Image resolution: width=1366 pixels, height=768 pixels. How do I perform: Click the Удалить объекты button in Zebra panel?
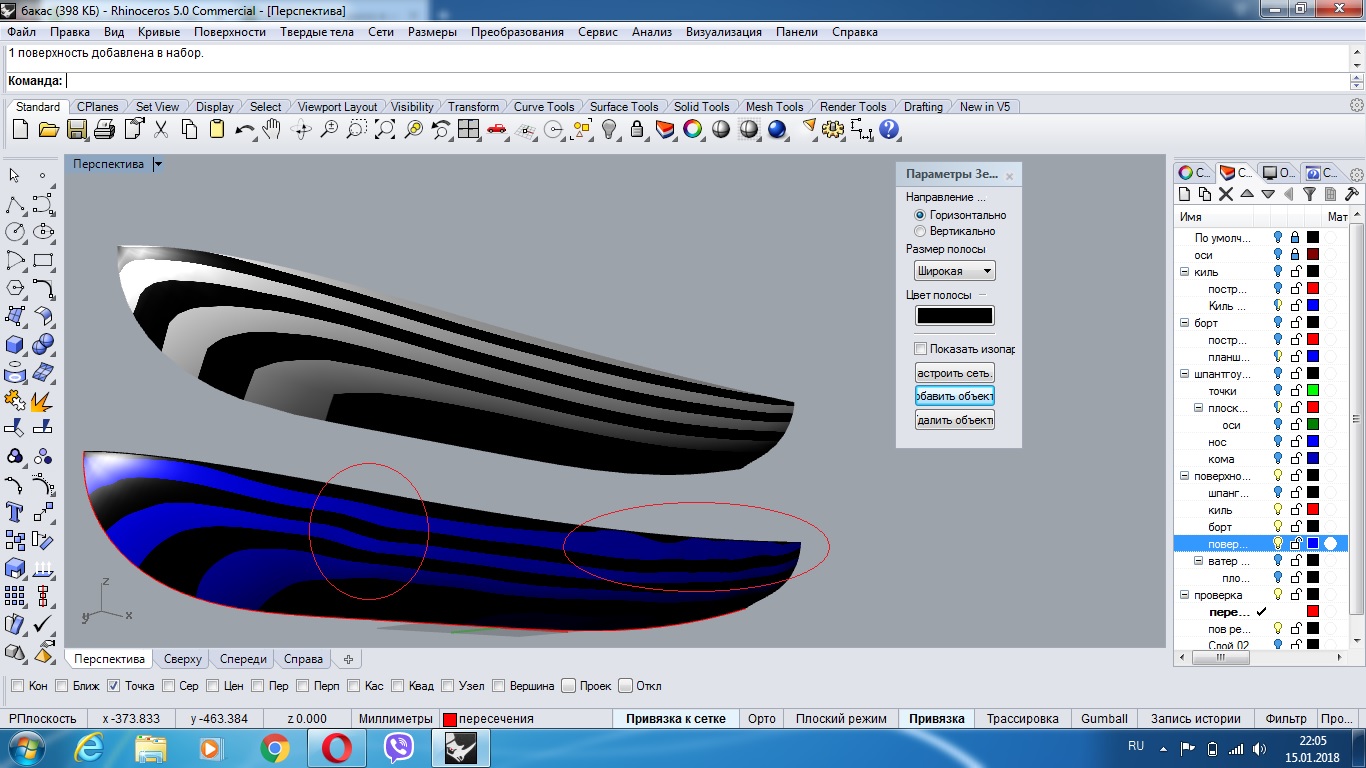coord(955,420)
